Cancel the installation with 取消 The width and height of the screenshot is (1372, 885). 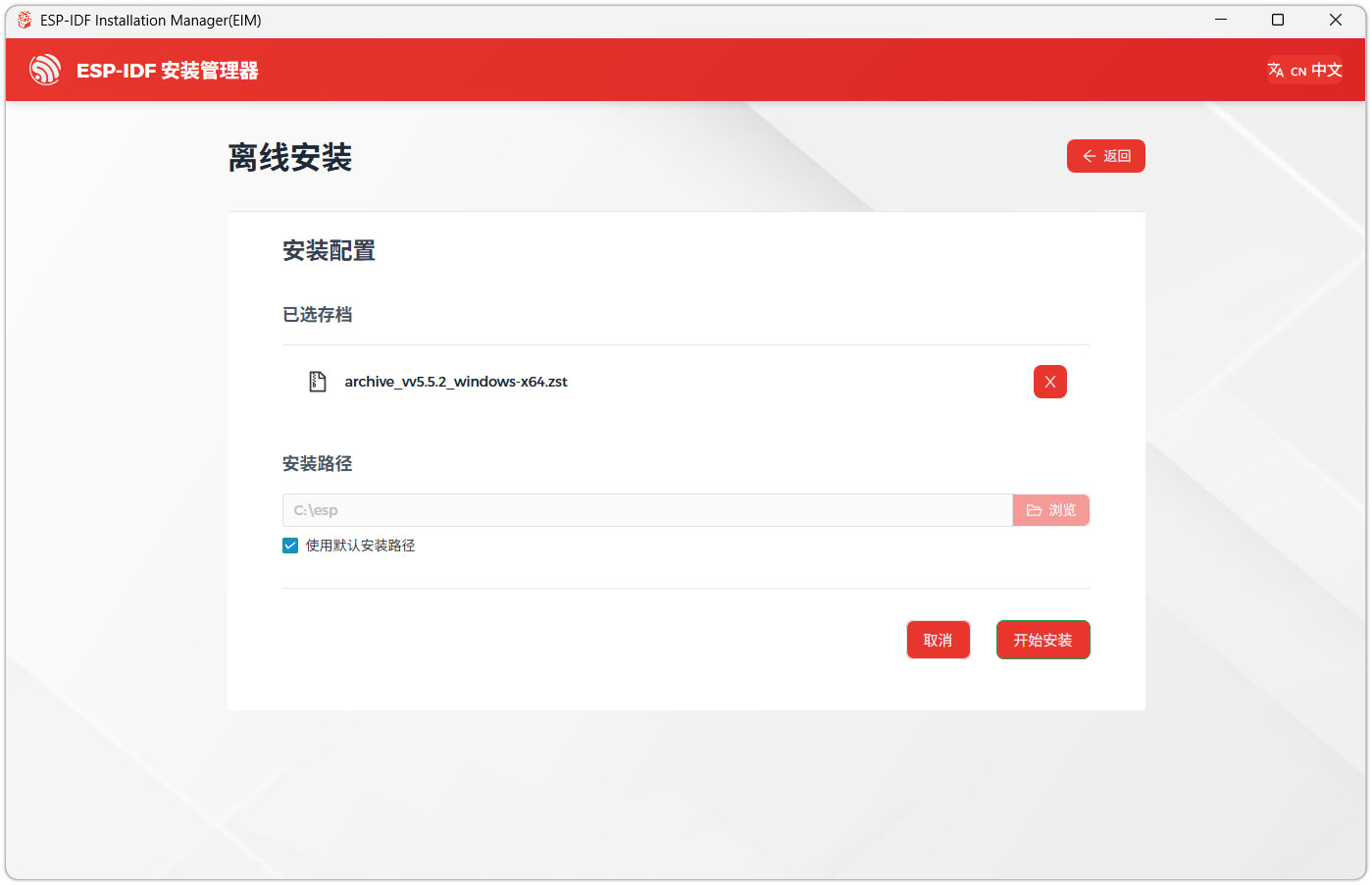pyautogui.click(x=938, y=640)
